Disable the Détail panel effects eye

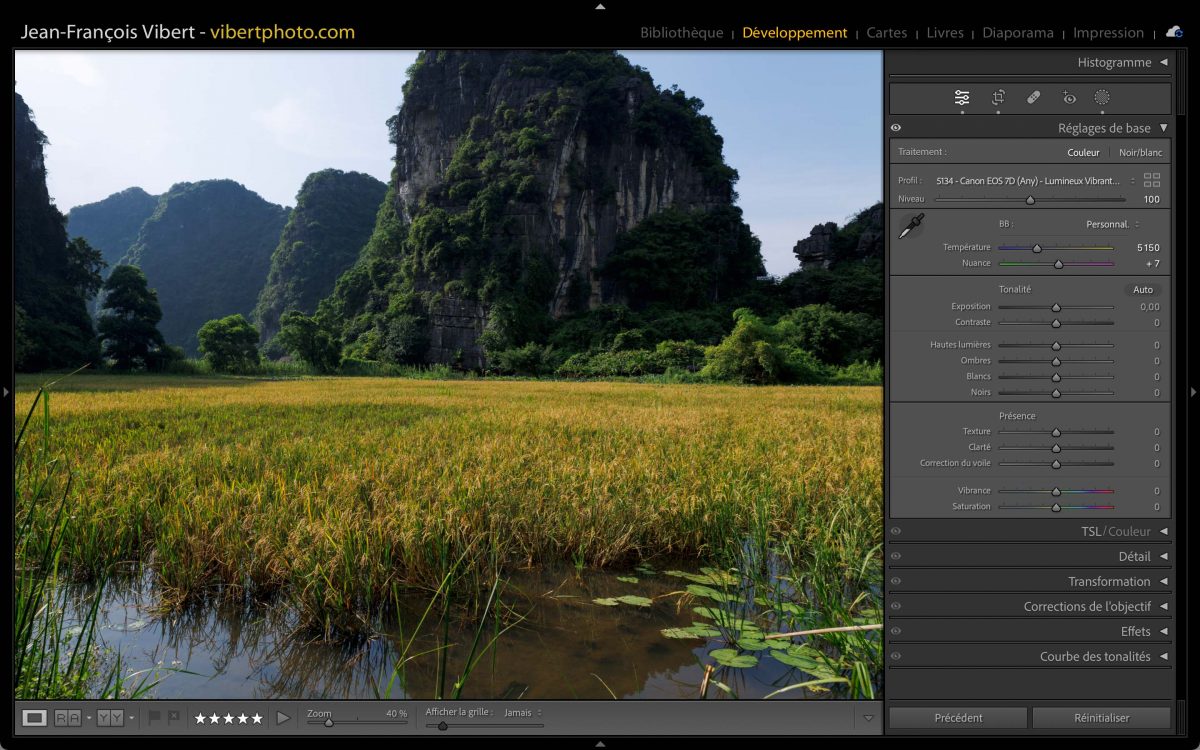[896, 556]
